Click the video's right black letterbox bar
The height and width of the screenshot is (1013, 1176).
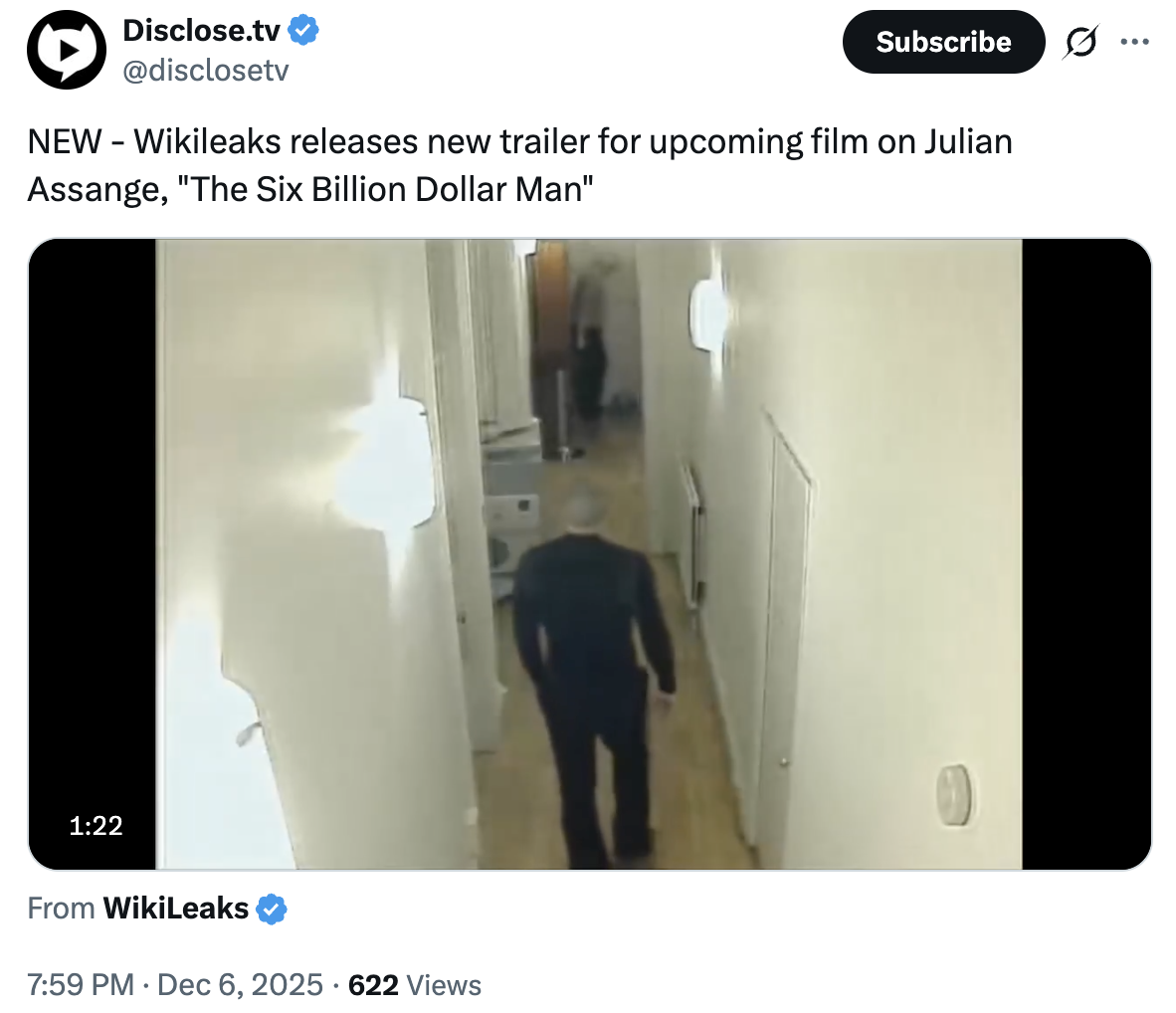[1086, 554]
